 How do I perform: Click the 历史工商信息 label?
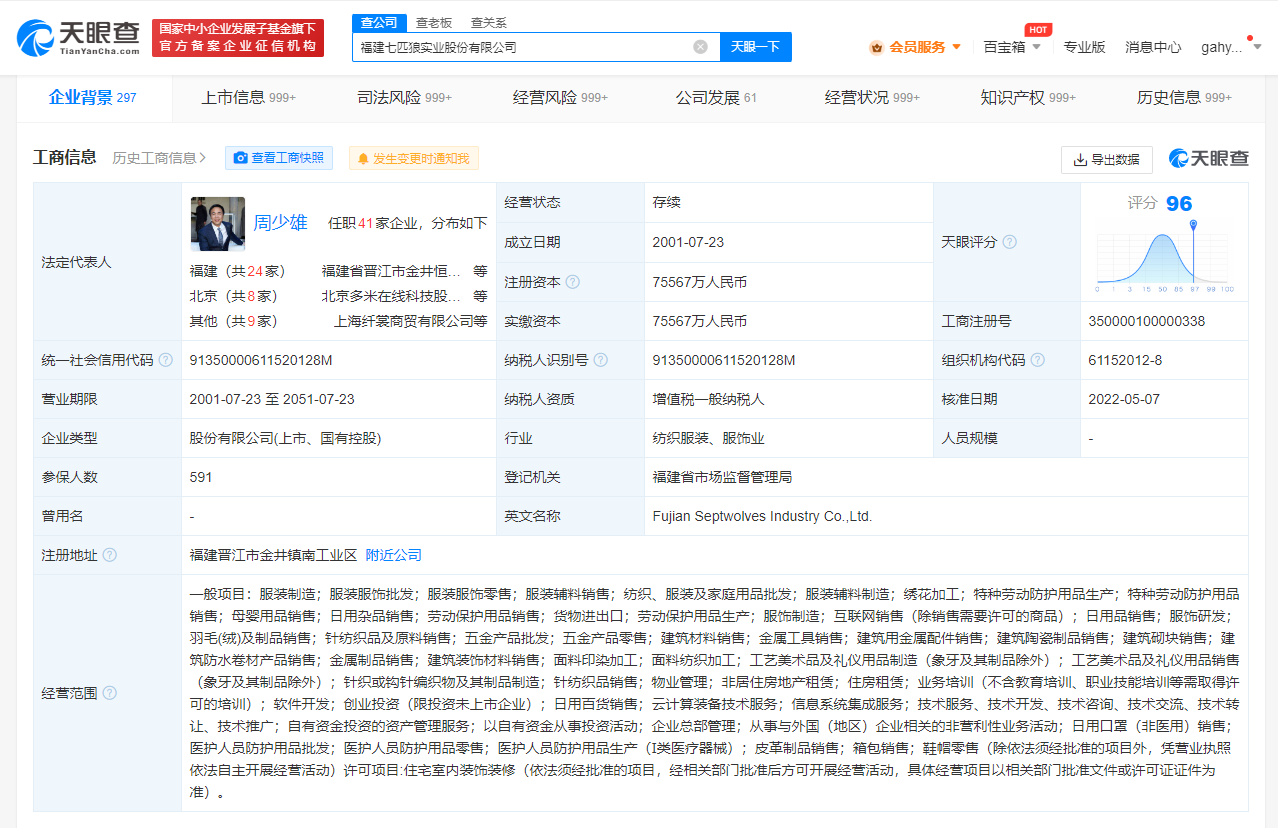pos(154,158)
